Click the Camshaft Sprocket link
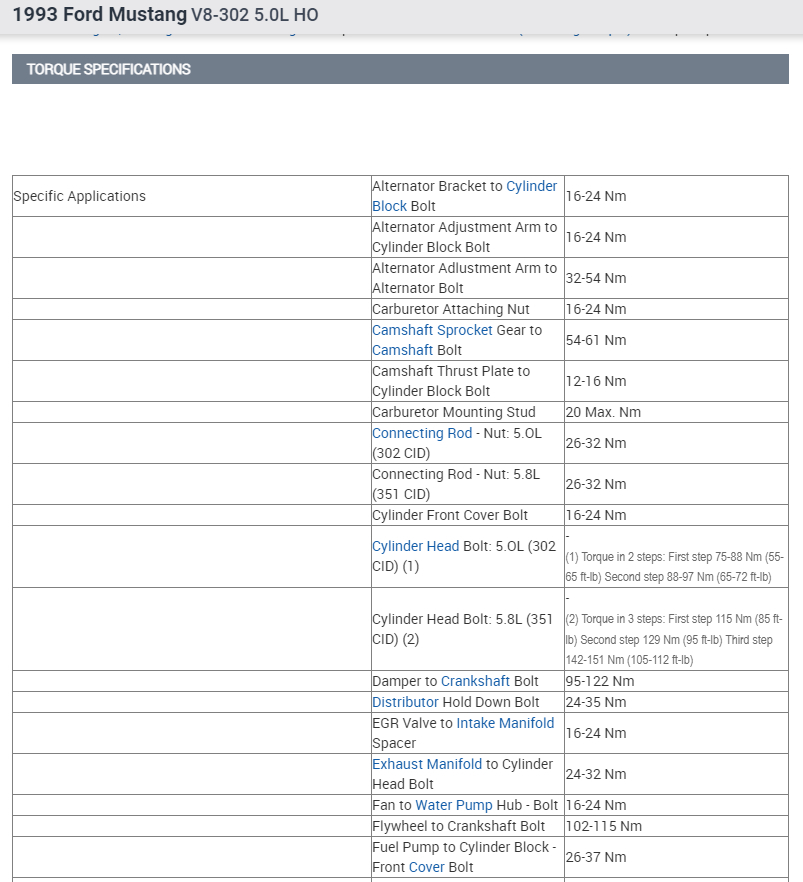The image size is (803, 882). (432, 330)
